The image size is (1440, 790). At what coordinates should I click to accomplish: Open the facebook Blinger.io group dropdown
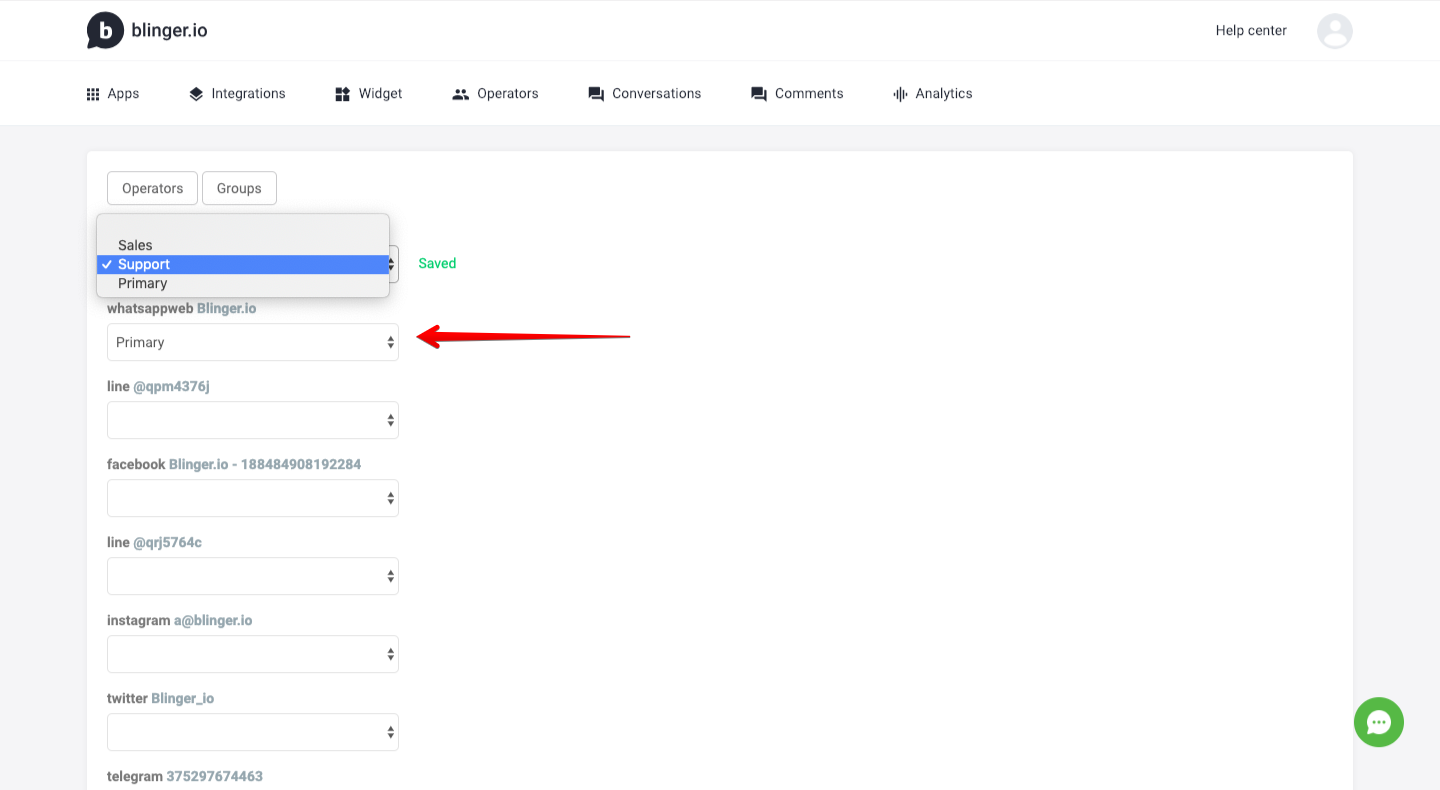point(253,498)
